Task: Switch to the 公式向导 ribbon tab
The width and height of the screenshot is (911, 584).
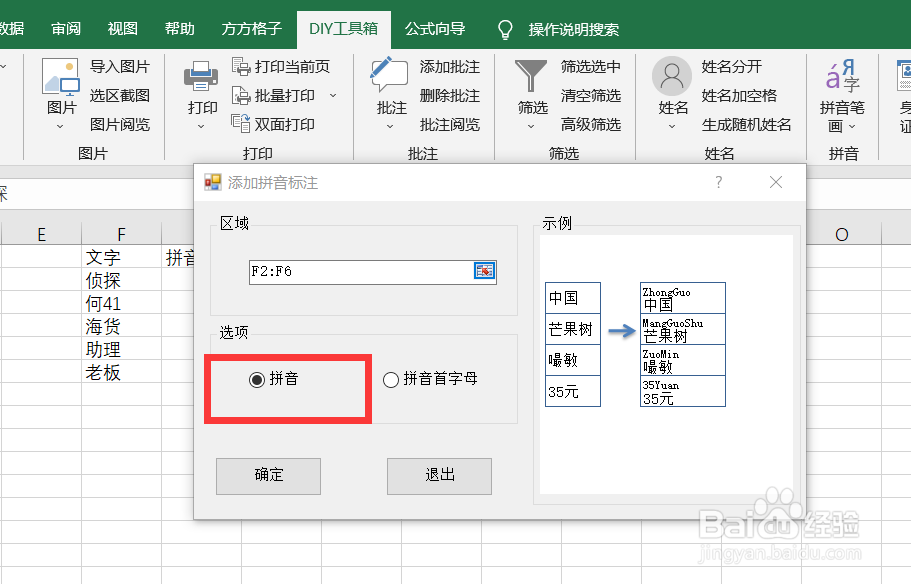Action: [434, 29]
